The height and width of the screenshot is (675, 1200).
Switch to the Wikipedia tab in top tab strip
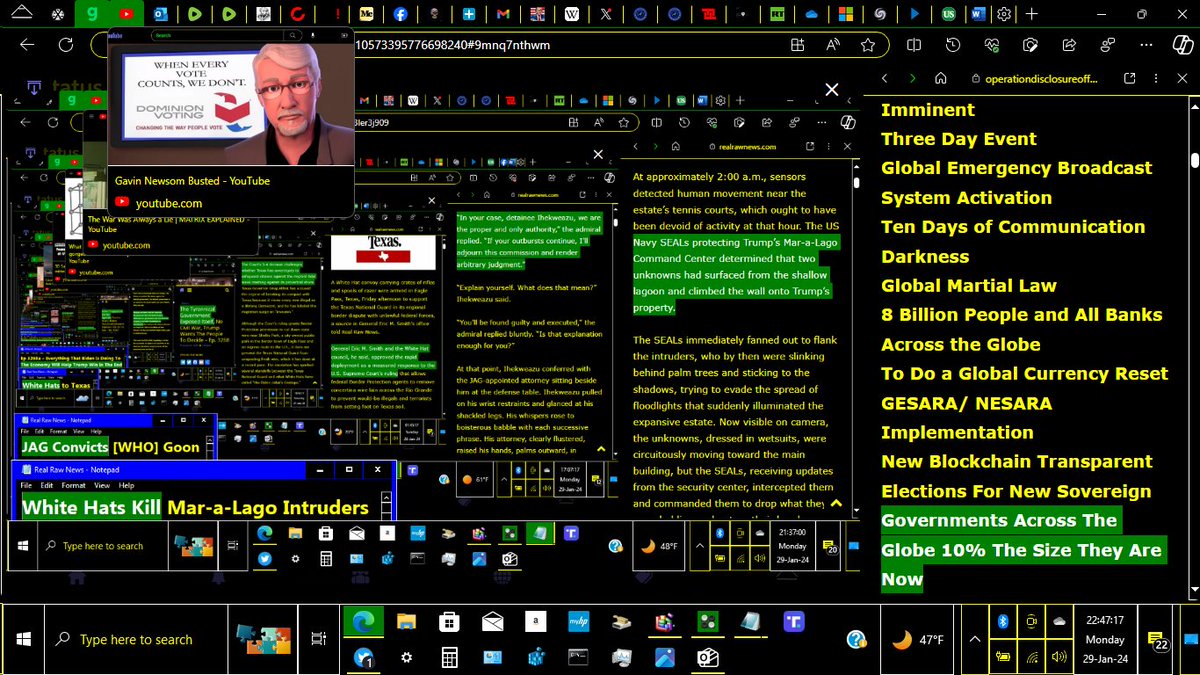point(572,14)
